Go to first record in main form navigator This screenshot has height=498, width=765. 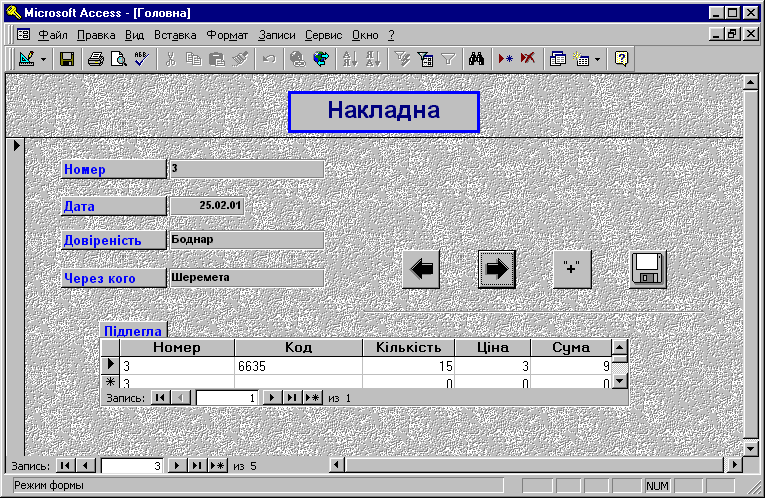pyautogui.click(x=65, y=466)
